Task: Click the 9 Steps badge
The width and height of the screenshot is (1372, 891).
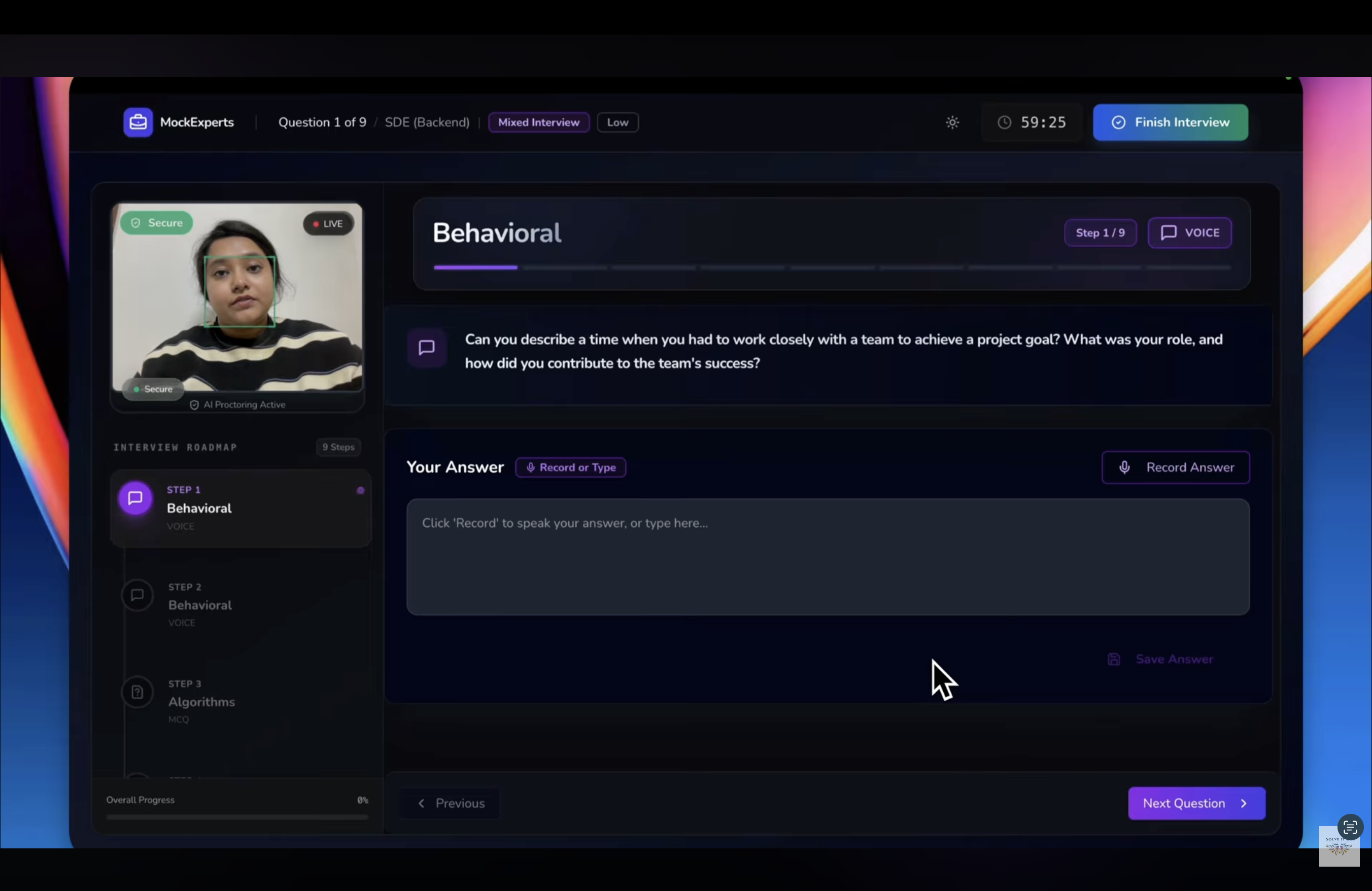Action: pyautogui.click(x=338, y=447)
